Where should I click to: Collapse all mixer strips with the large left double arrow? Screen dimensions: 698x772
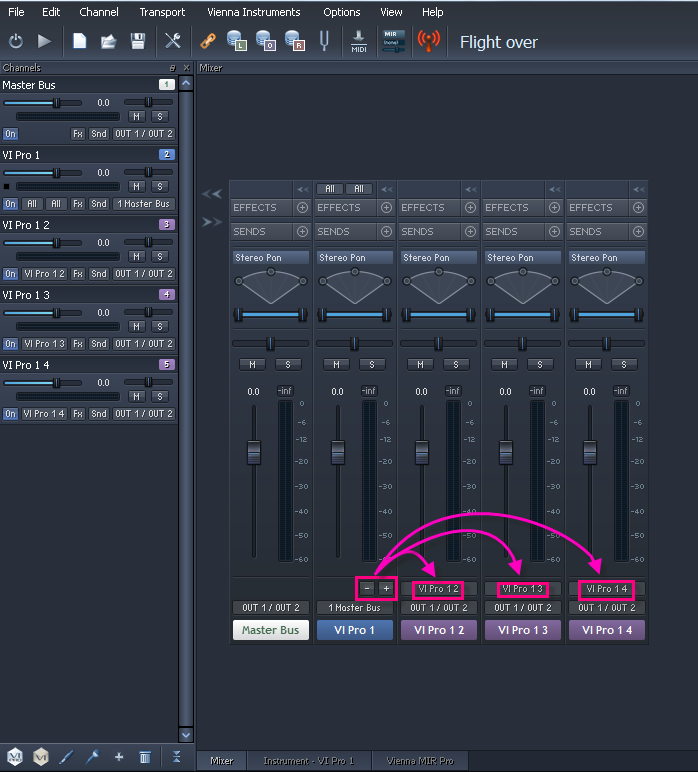point(212,194)
